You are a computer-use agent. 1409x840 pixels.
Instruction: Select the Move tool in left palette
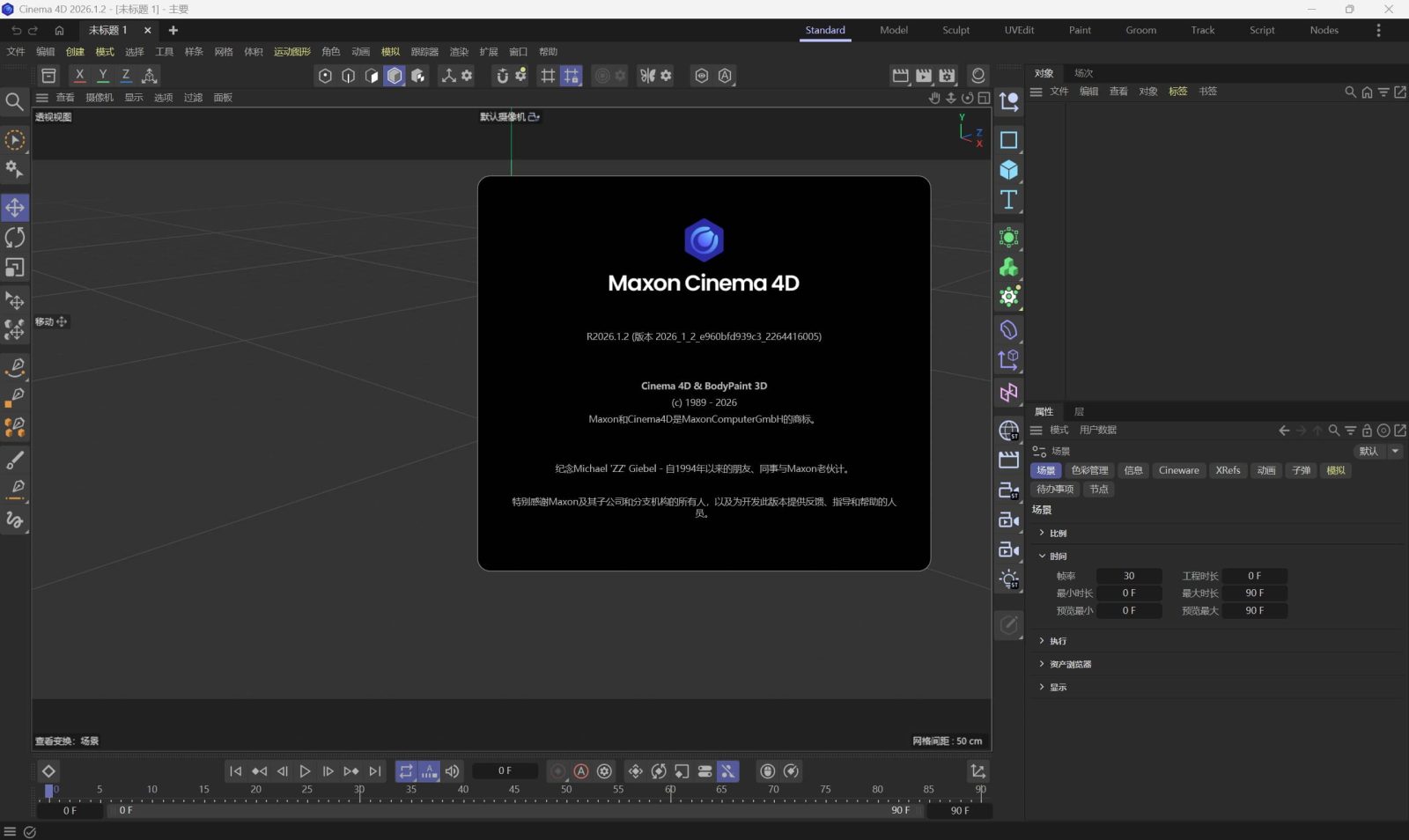point(15,208)
